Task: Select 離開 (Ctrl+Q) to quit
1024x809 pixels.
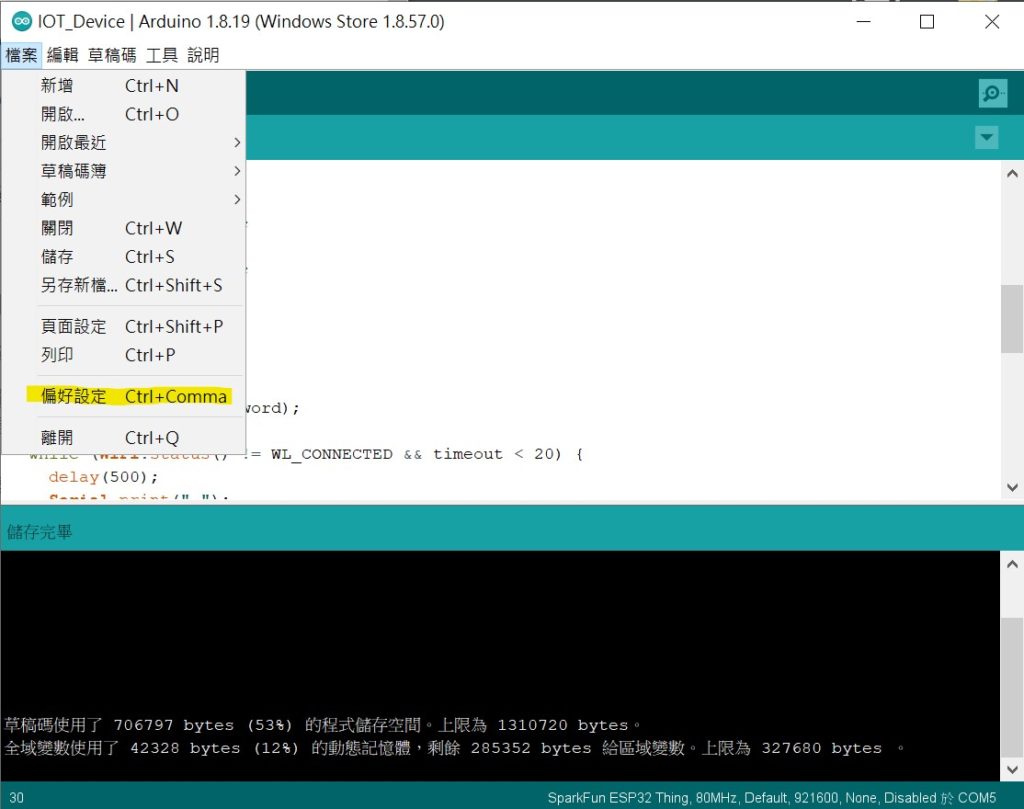Action: [123, 437]
